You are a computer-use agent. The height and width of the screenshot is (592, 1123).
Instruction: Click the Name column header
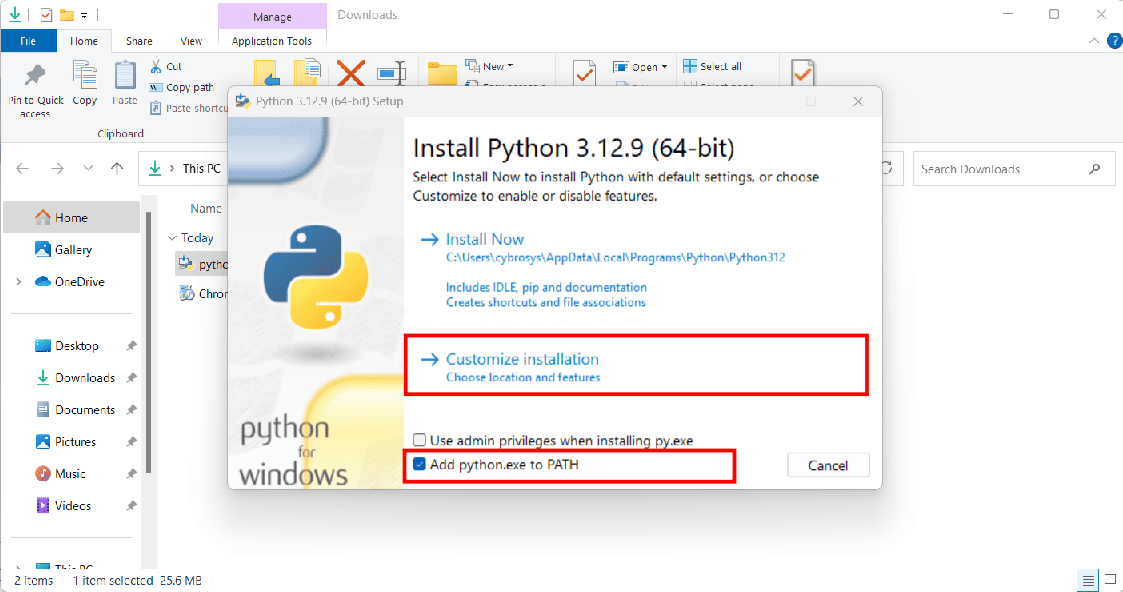[x=206, y=208]
